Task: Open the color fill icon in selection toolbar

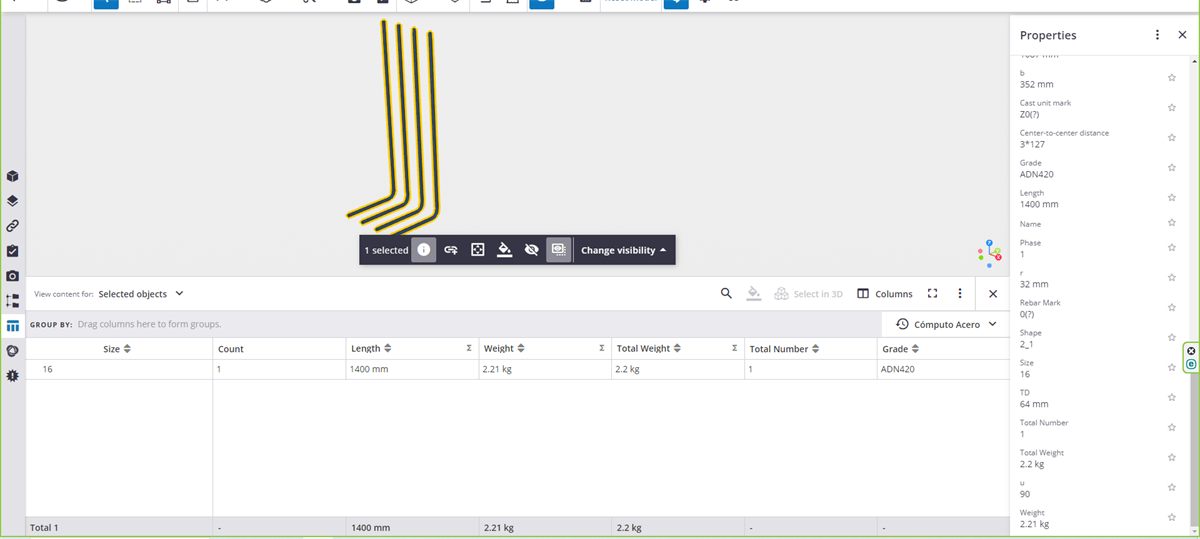Action: click(x=505, y=250)
